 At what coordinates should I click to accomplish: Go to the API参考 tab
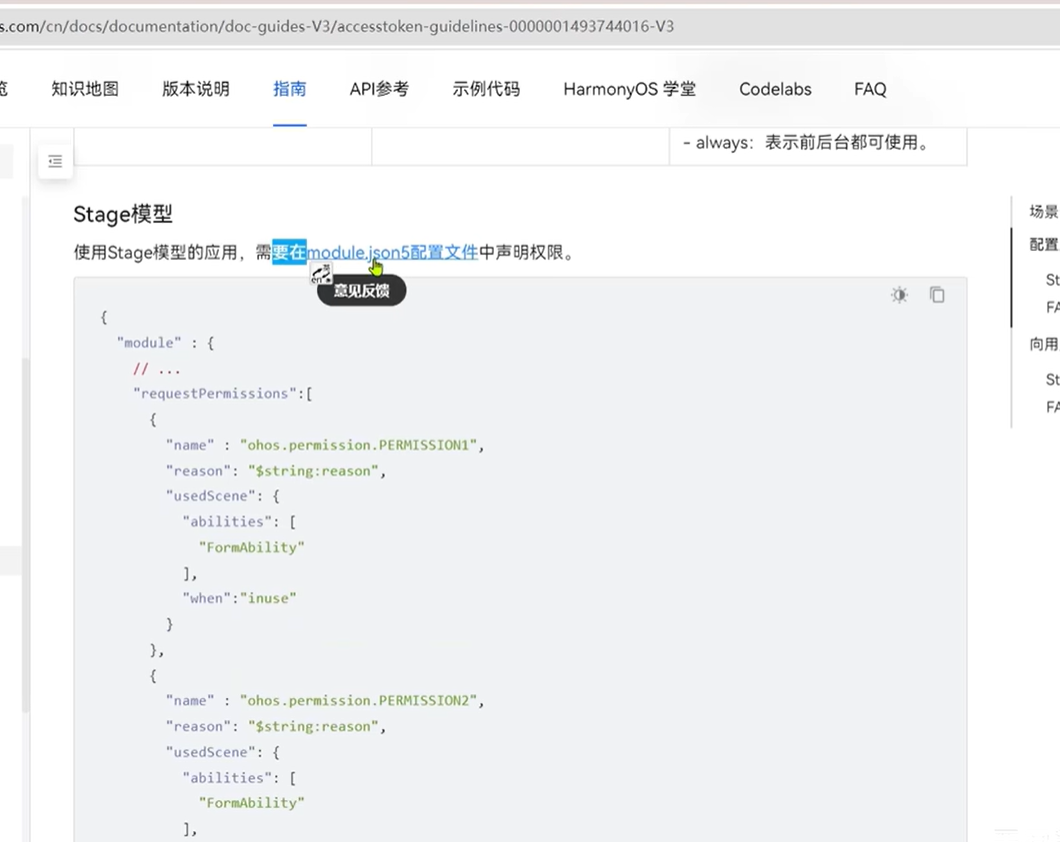379,89
